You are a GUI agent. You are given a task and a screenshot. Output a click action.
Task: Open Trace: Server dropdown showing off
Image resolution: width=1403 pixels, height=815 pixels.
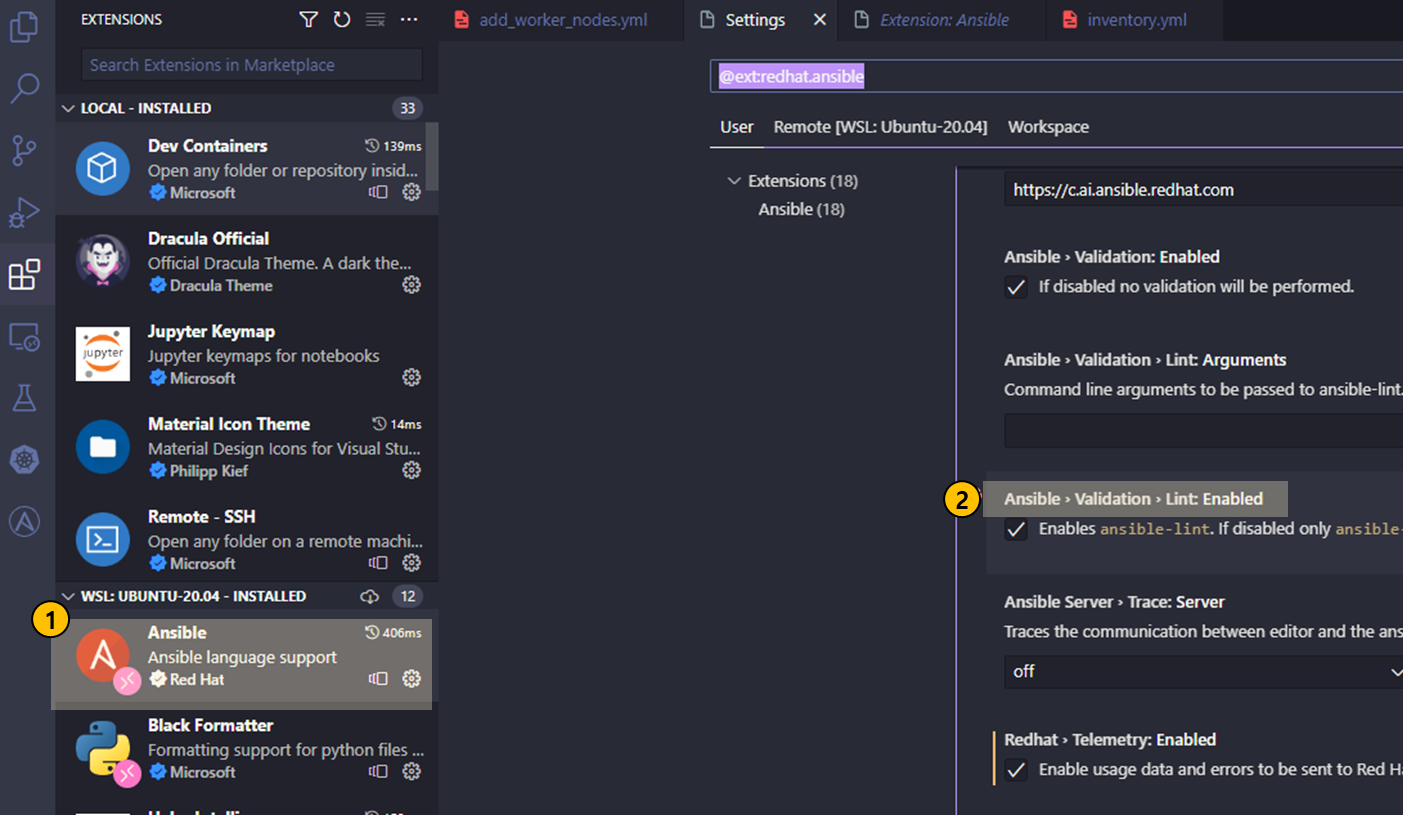click(1204, 672)
